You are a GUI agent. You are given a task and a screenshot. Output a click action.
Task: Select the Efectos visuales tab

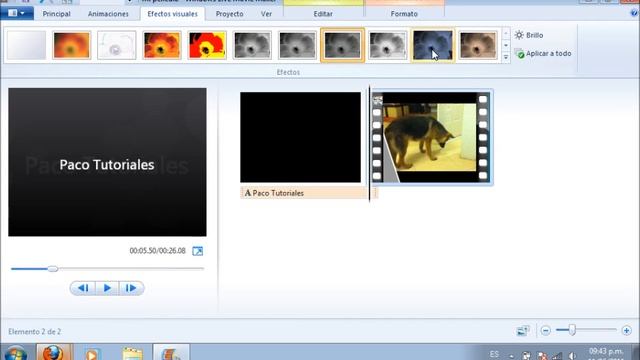[x=172, y=14]
